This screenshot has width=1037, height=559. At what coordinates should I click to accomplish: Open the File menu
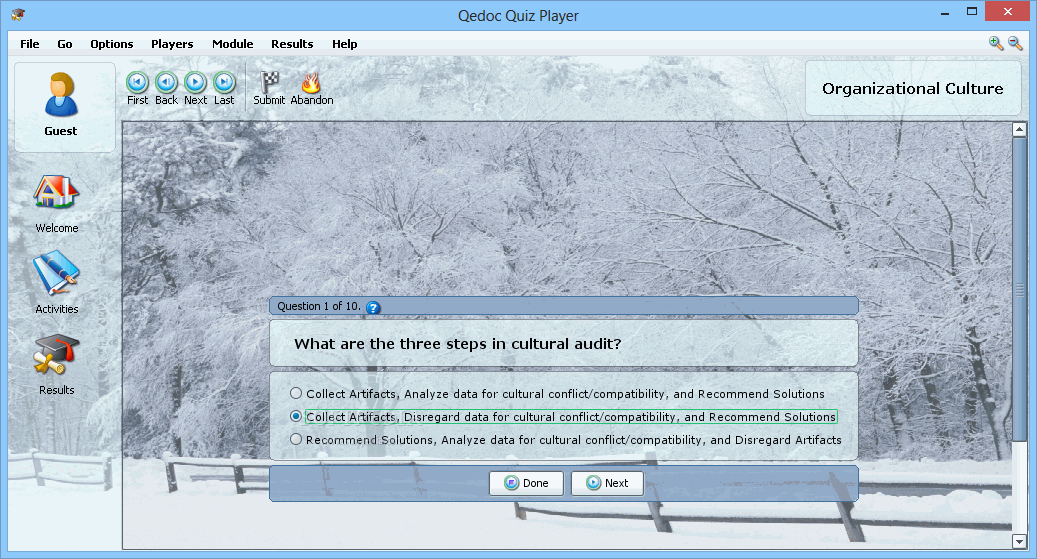coord(30,44)
